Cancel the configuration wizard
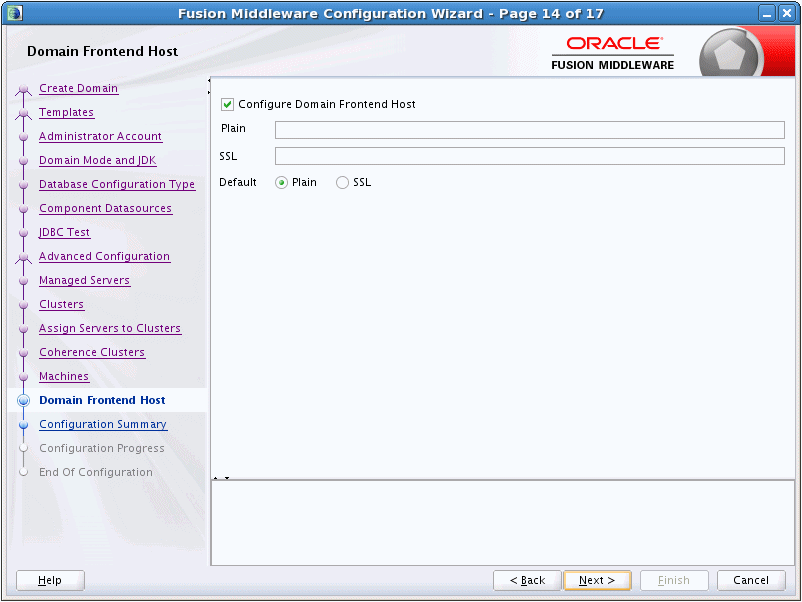 pyautogui.click(x=751, y=580)
